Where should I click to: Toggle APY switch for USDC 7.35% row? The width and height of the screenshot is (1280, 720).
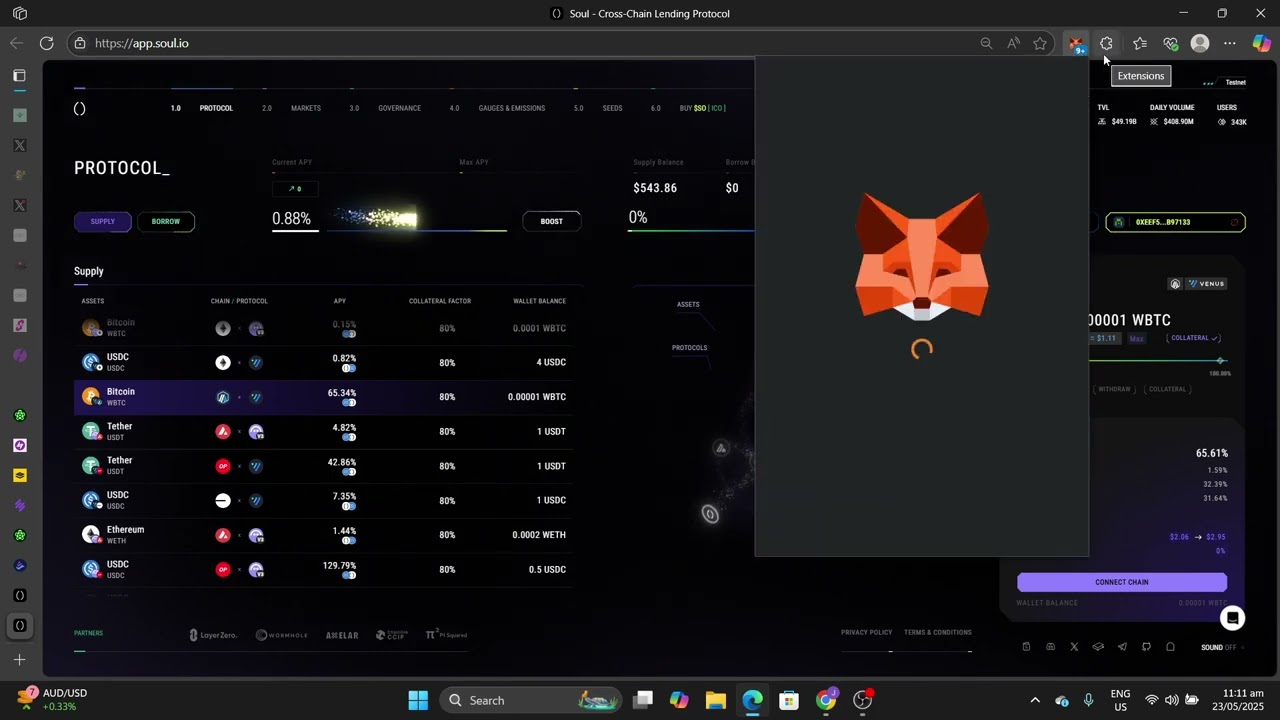click(x=349, y=506)
